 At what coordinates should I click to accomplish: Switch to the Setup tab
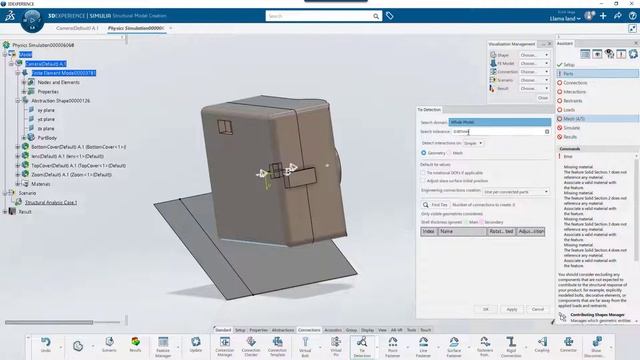point(240,330)
